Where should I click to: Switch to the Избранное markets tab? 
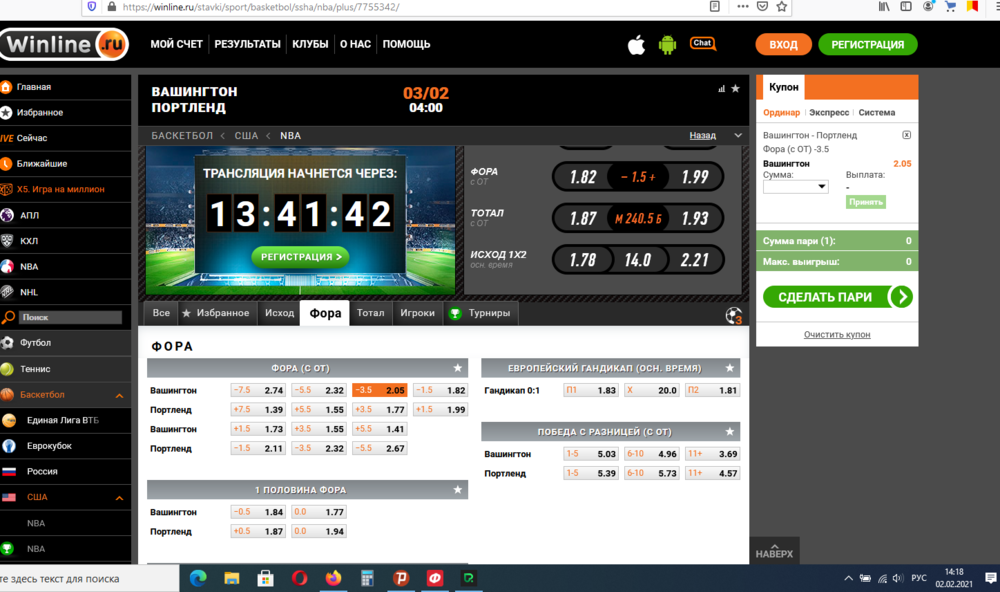pyautogui.click(x=216, y=313)
